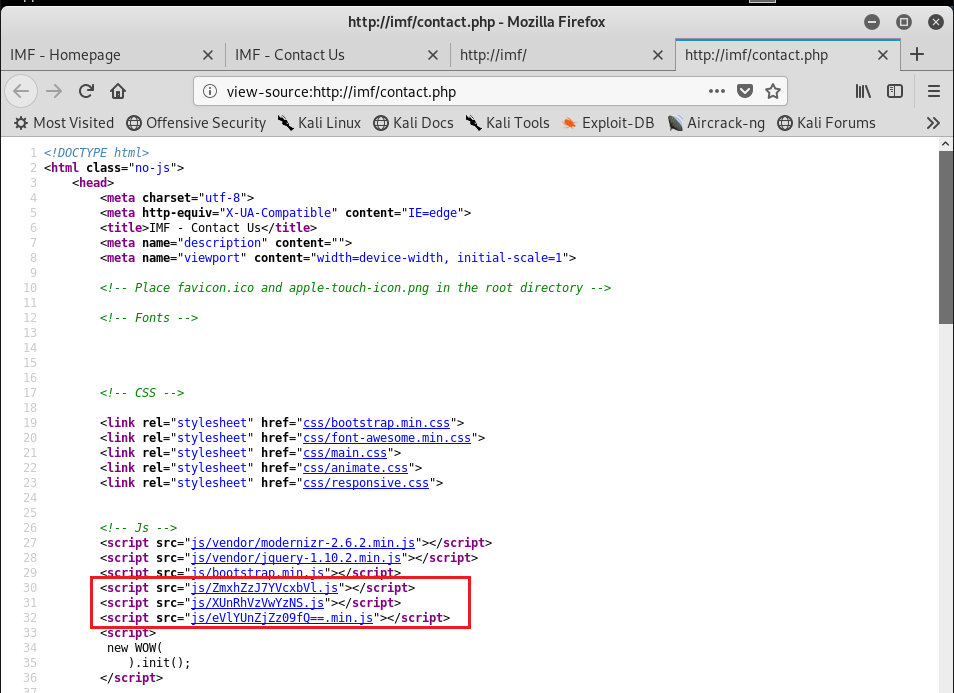Image resolution: width=954 pixels, height=693 pixels.
Task: Open js/bootstrap.min.js link
Action: tap(257, 573)
